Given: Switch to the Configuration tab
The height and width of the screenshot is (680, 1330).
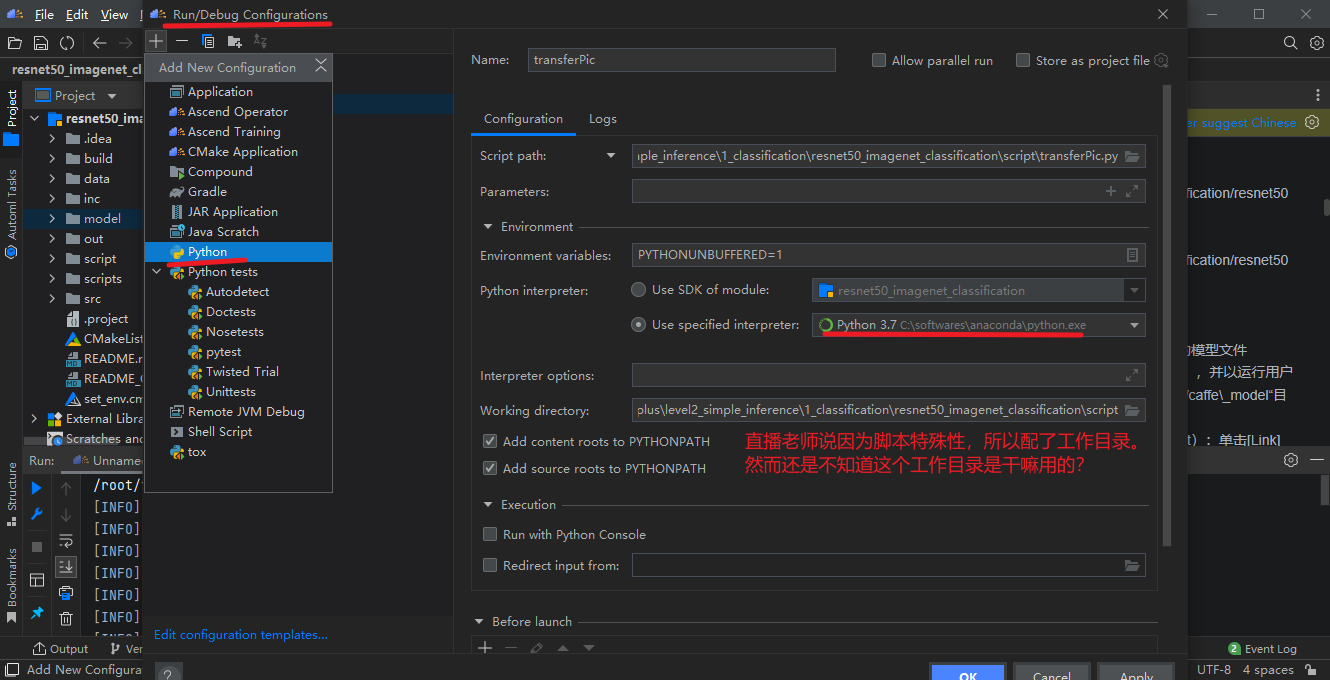Looking at the screenshot, I should pyautogui.click(x=523, y=118).
